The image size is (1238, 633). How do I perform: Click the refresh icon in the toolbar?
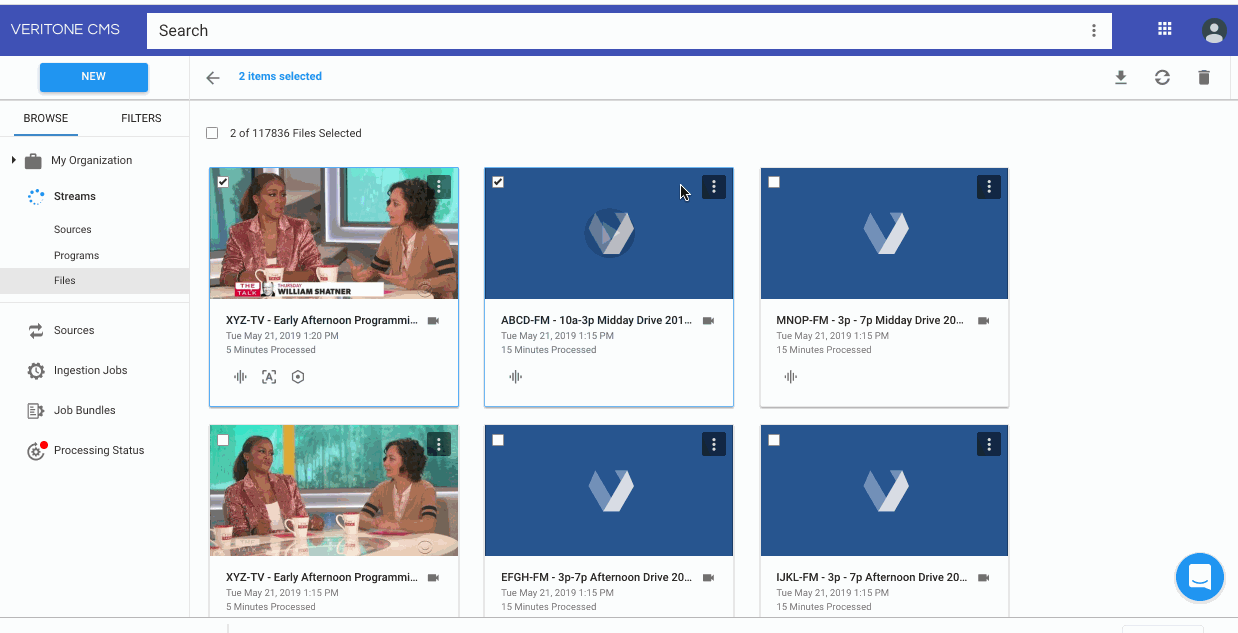coord(1162,77)
